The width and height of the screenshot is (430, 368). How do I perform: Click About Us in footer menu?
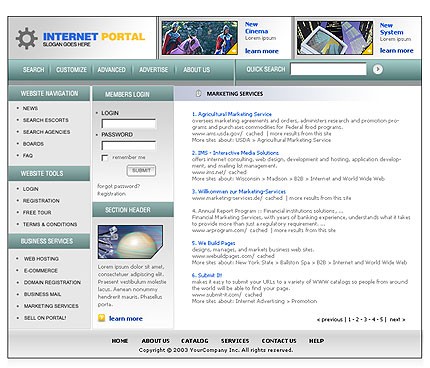156,341
